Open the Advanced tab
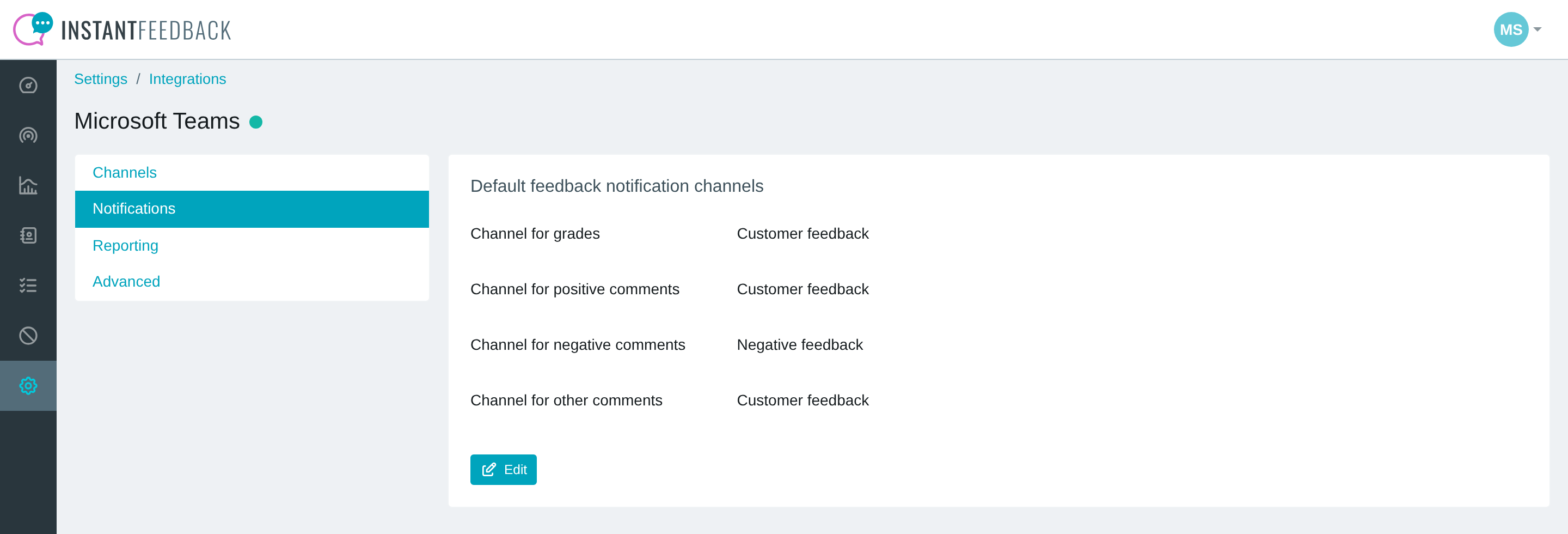Screen dimensions: 1568x534 pyautogui.click(x=252, y=281)
